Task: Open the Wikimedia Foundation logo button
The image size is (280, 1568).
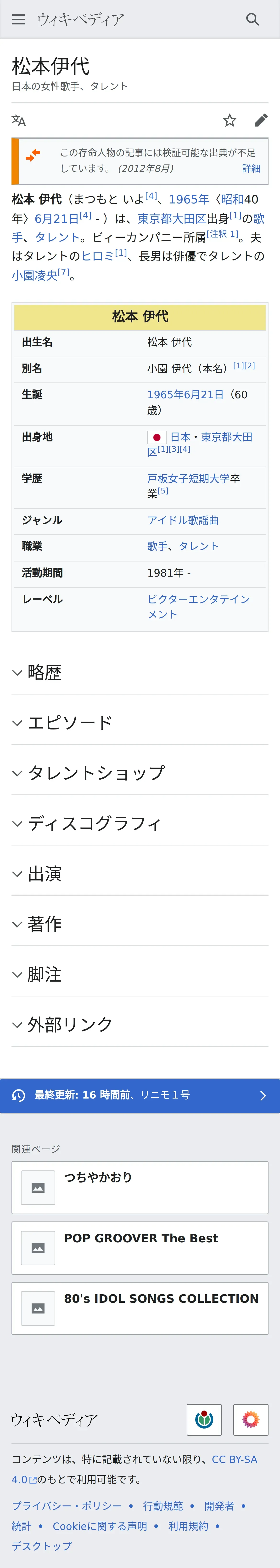Action: click(204, 1419)
